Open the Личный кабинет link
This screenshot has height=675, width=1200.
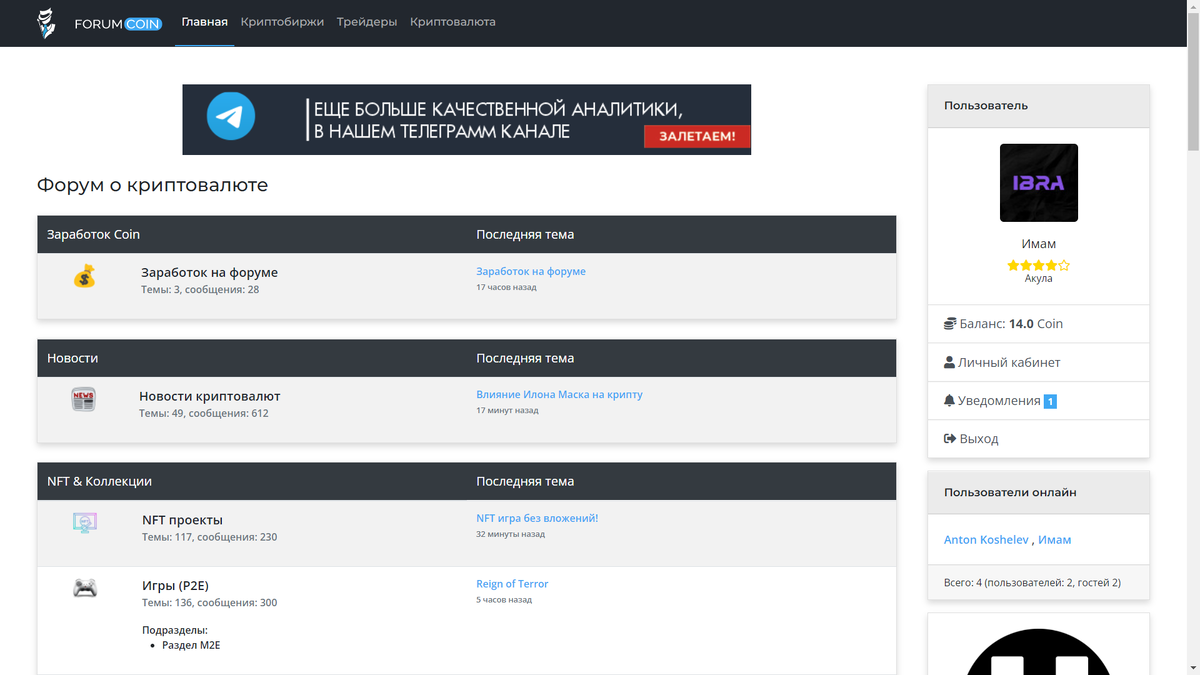tap(1009, 363)
